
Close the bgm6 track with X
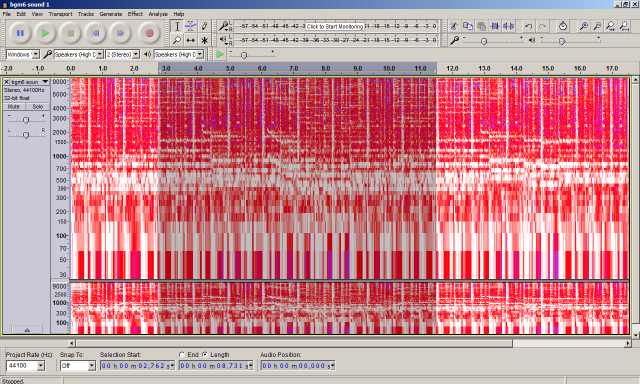click(x=7, y=82)
